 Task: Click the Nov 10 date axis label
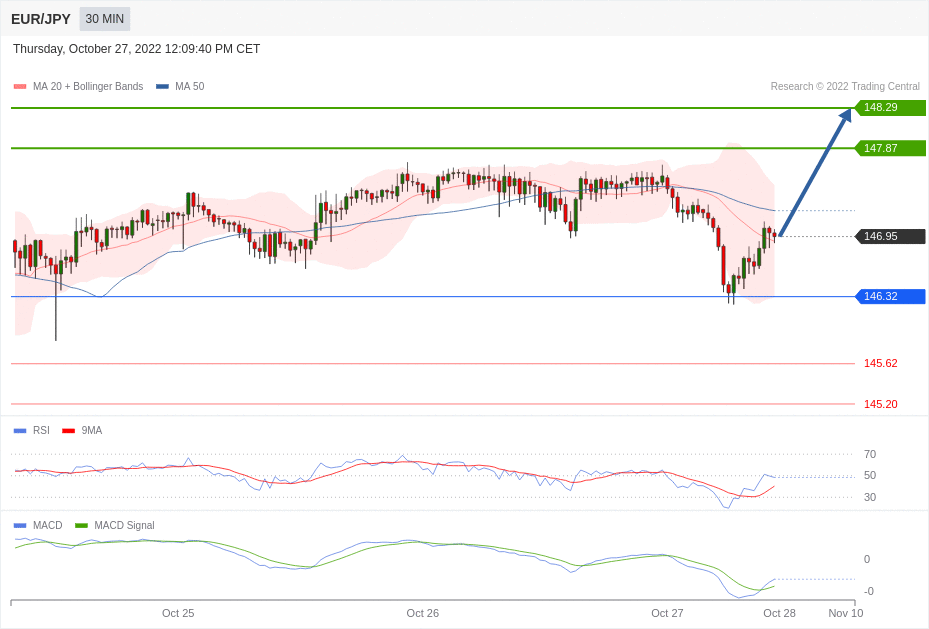pyautogui.click(x=845, y=613)
